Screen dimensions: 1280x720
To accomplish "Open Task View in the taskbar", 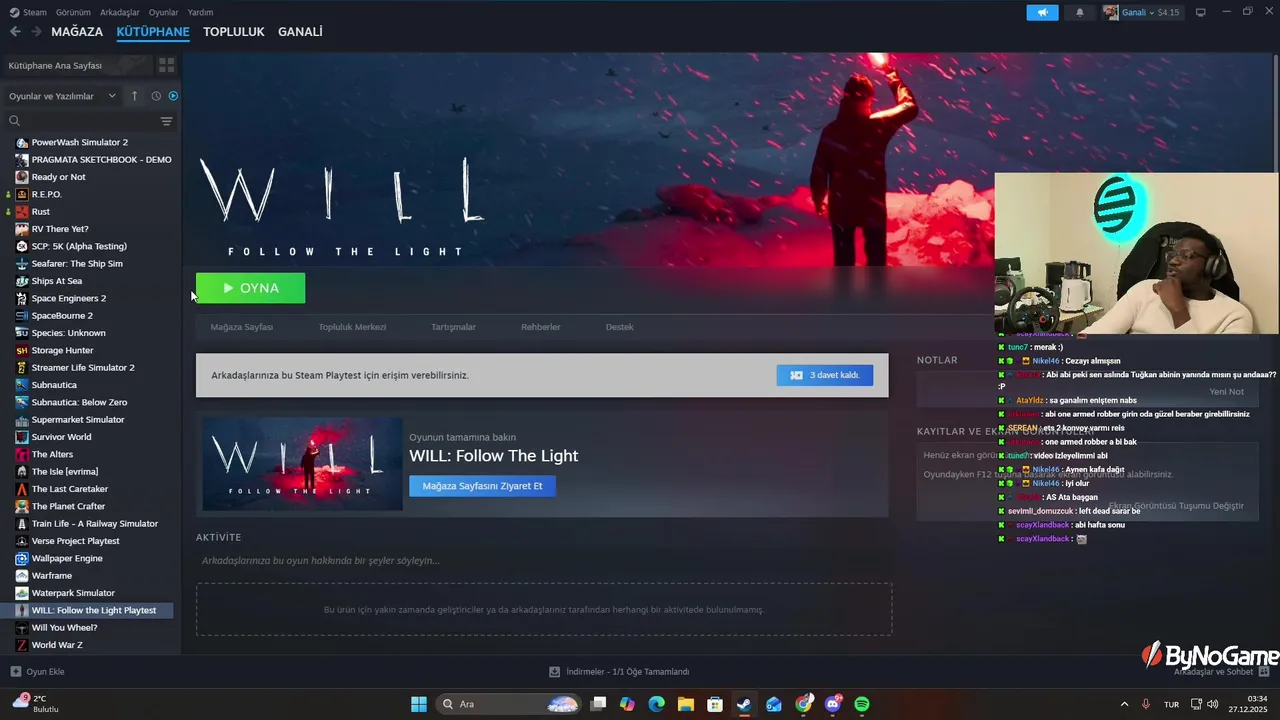I will [598, 704].
